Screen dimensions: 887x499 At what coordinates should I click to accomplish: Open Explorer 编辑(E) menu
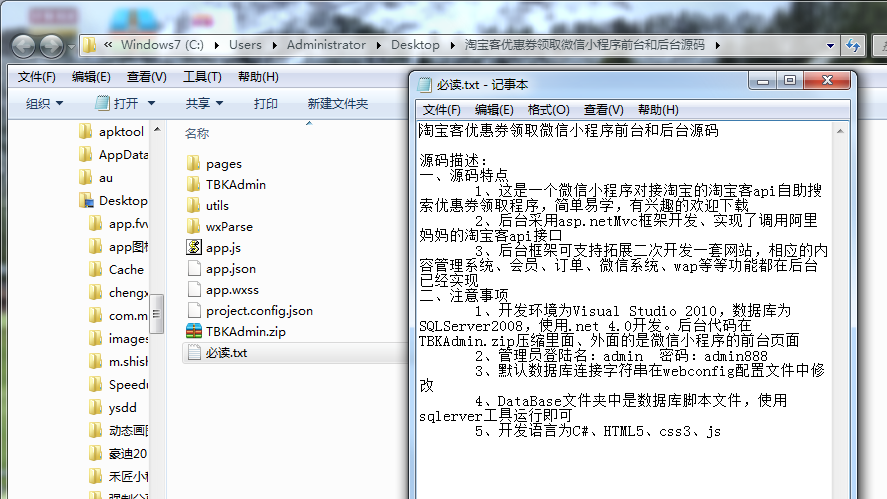coord(91,77)
